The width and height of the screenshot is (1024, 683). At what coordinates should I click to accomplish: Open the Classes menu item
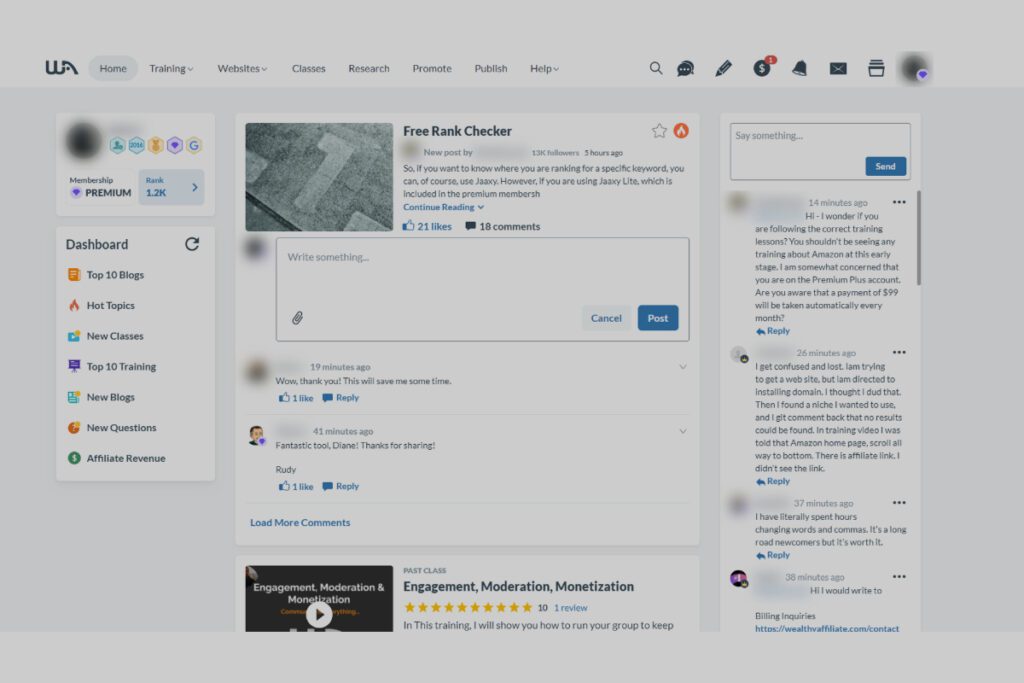pos(308,69)
